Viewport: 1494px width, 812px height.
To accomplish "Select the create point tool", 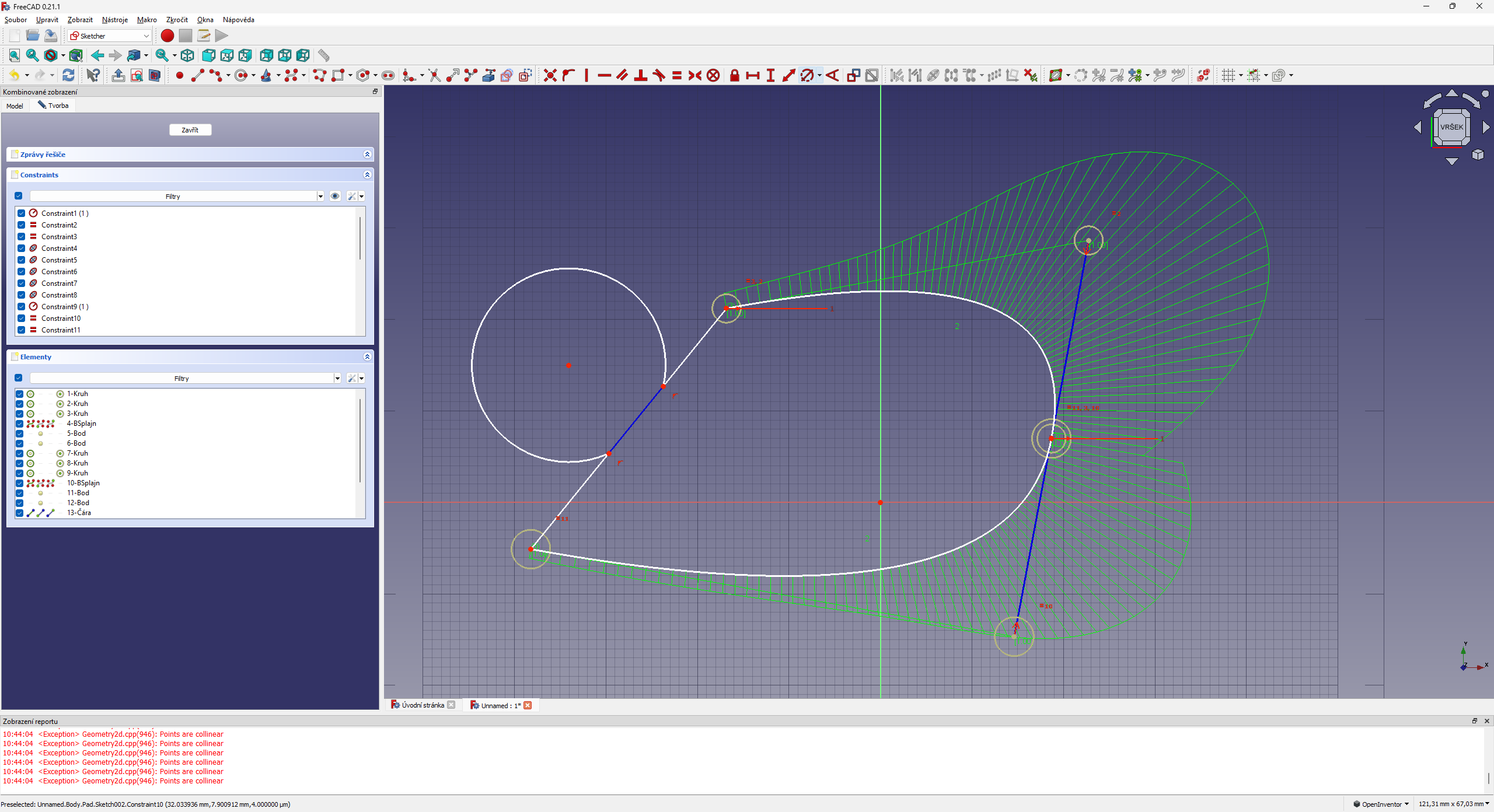I will click(x=180, y=75).
